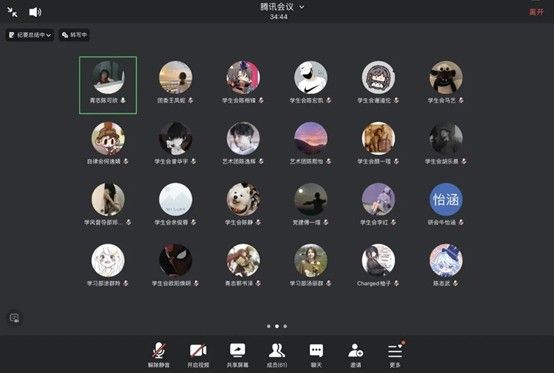Open the floating window icon at bottom left
This screenshot has width=554, height=373.
14,318
